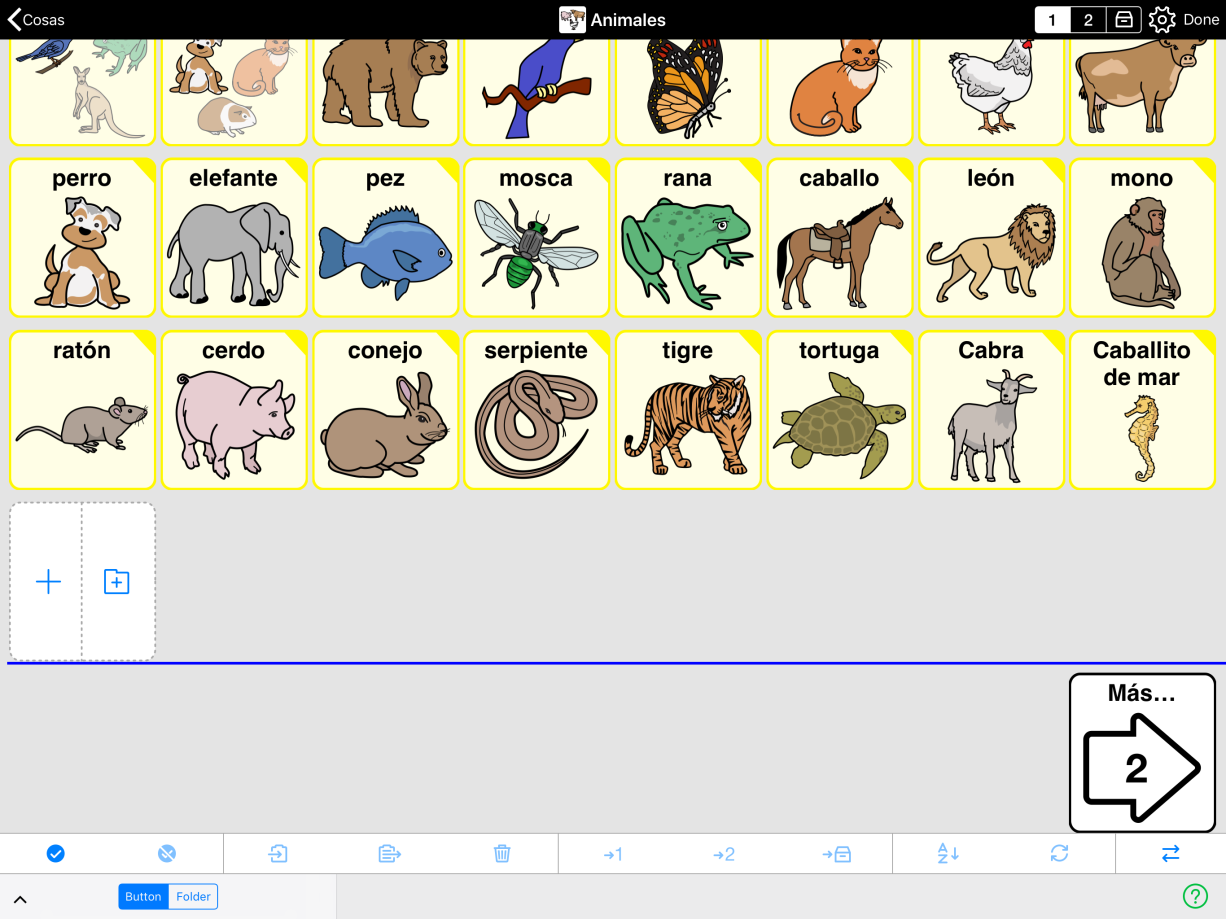Tap the copy to export icon
The width and height of the screenshot is (1226, 919).
[390, 853]
